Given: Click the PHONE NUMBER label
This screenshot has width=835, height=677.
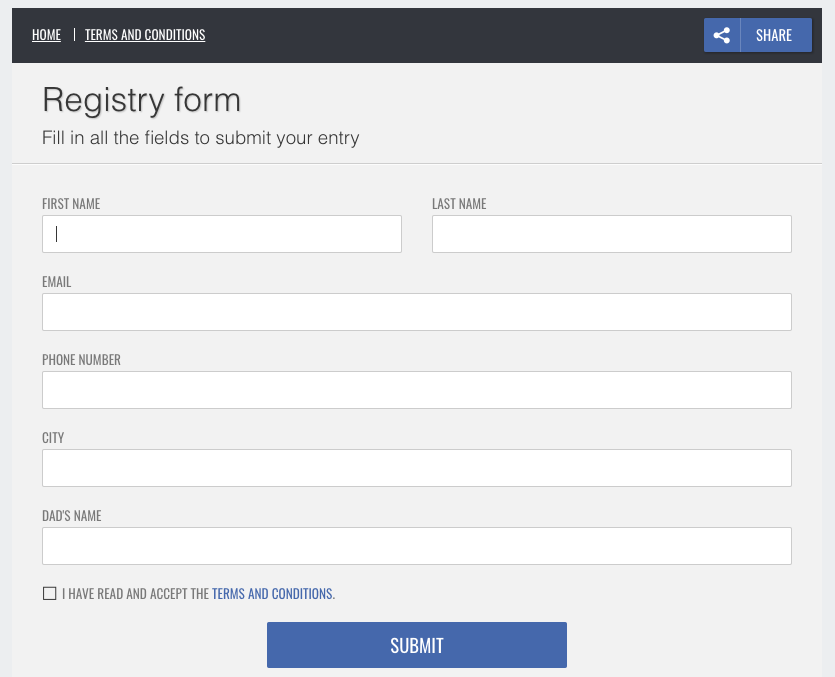Looking at the screenshot, I should click(81, 360).
